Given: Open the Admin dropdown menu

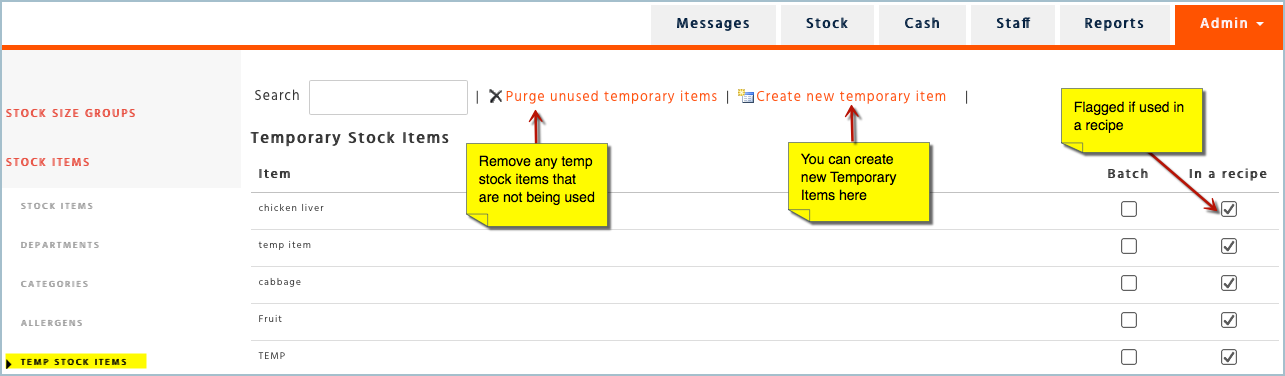Looking at the screenshot, I should click(x=1229, y=25).
